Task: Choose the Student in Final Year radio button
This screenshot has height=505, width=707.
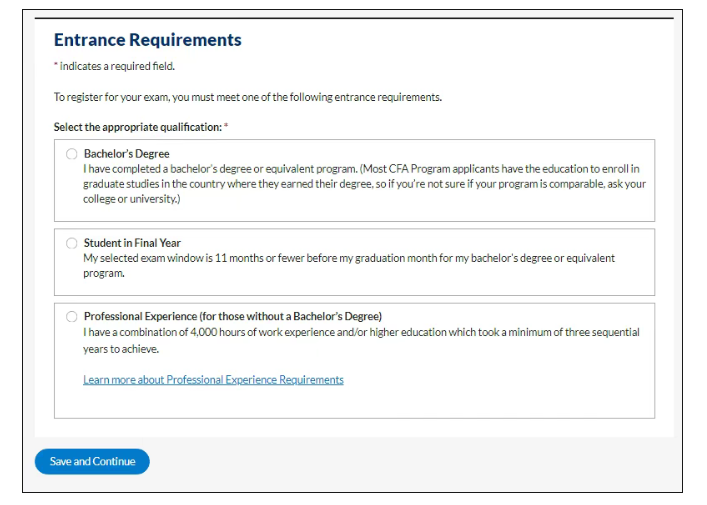Action: point(71,243)
